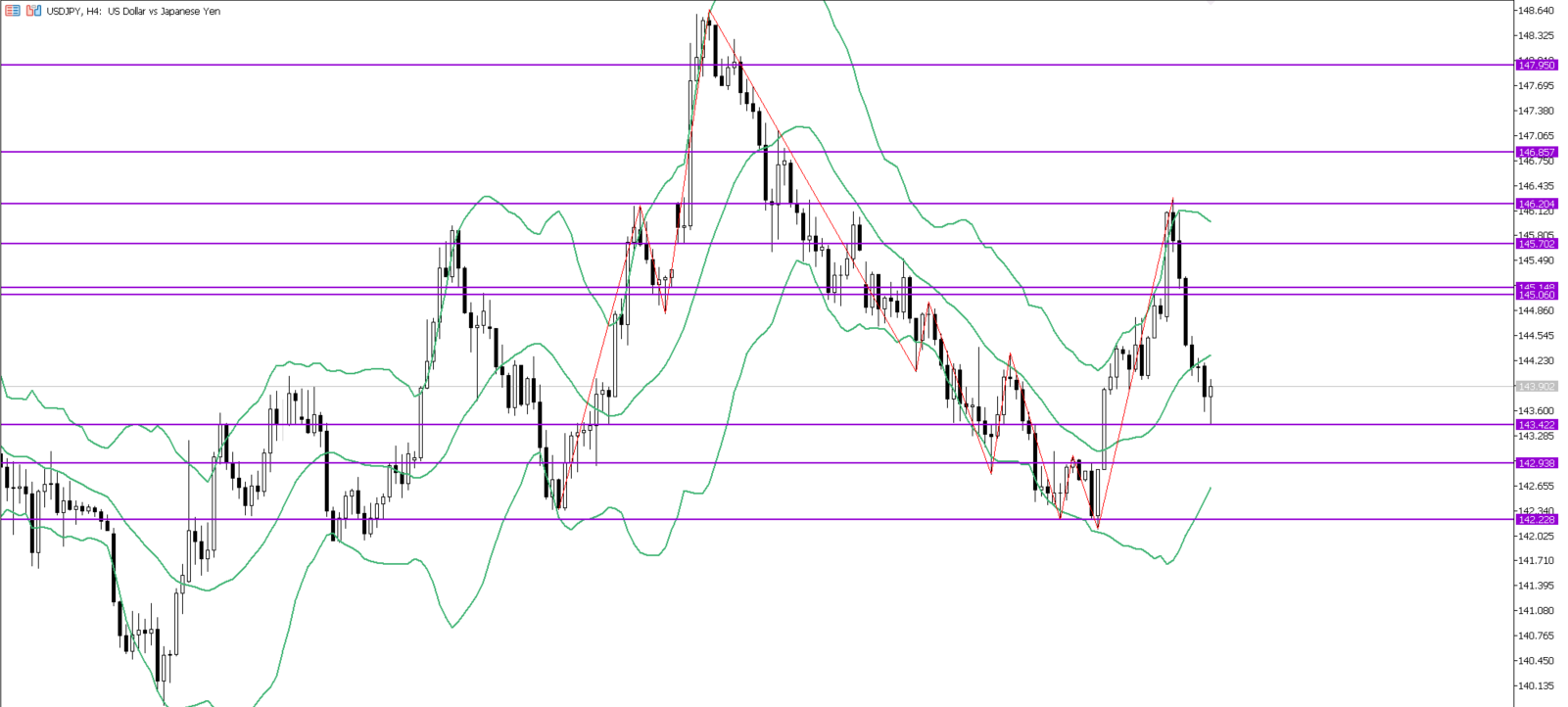The width and height of the screenshot is (1568, 707).
Task: Click the 140.135 price scale value
Action: pyautogui.click(x=1535, y=686)
